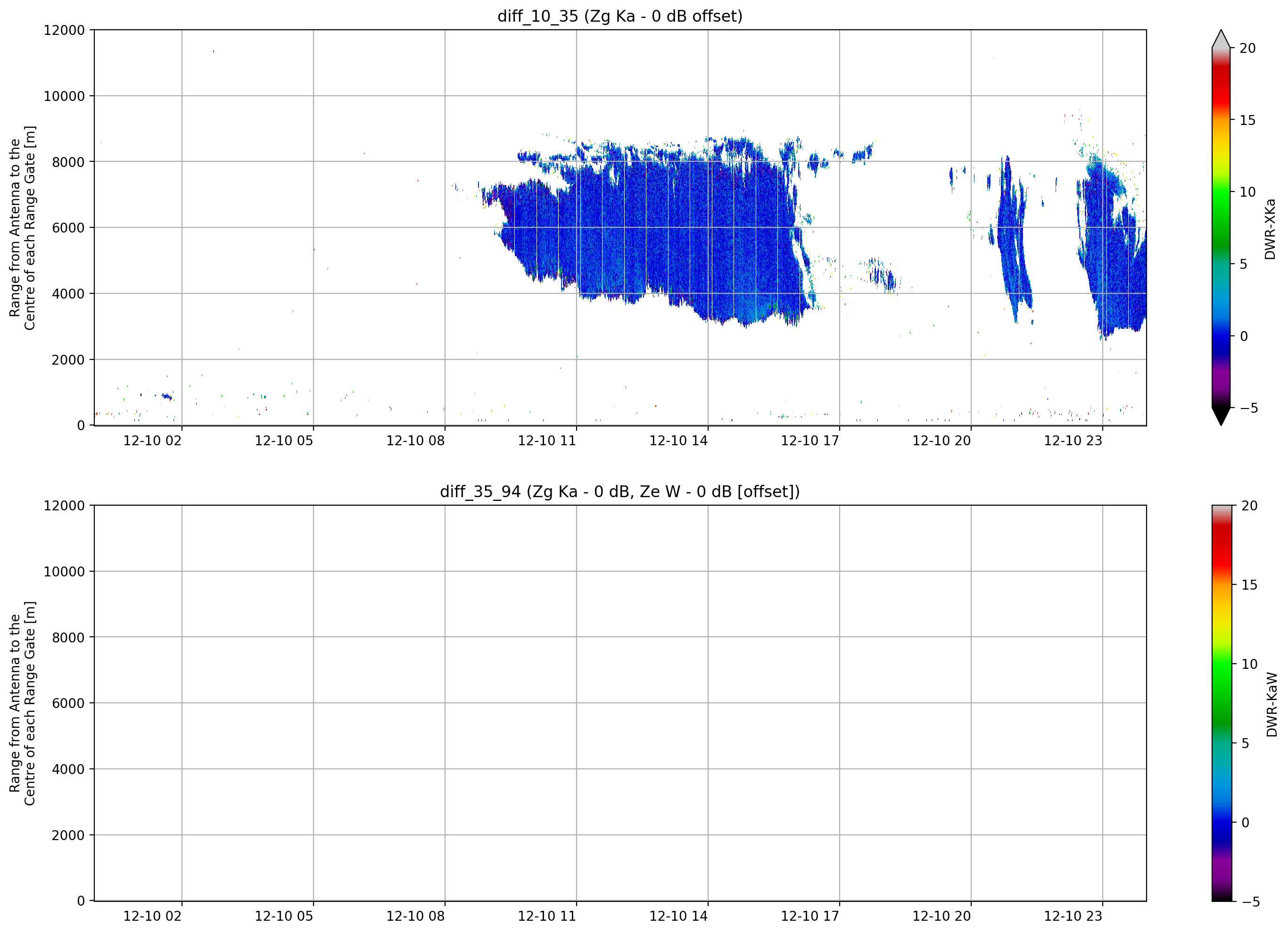Click the '20' tick on the DWR-KaW colorbar
1288x933 pixels.
coord(1249,506)
